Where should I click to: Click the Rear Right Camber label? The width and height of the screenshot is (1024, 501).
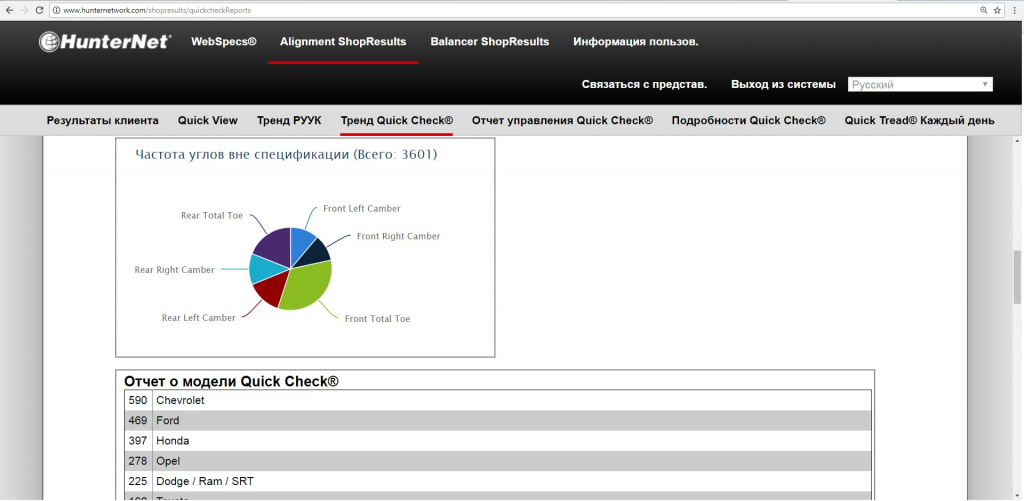[x=174, y=270]
